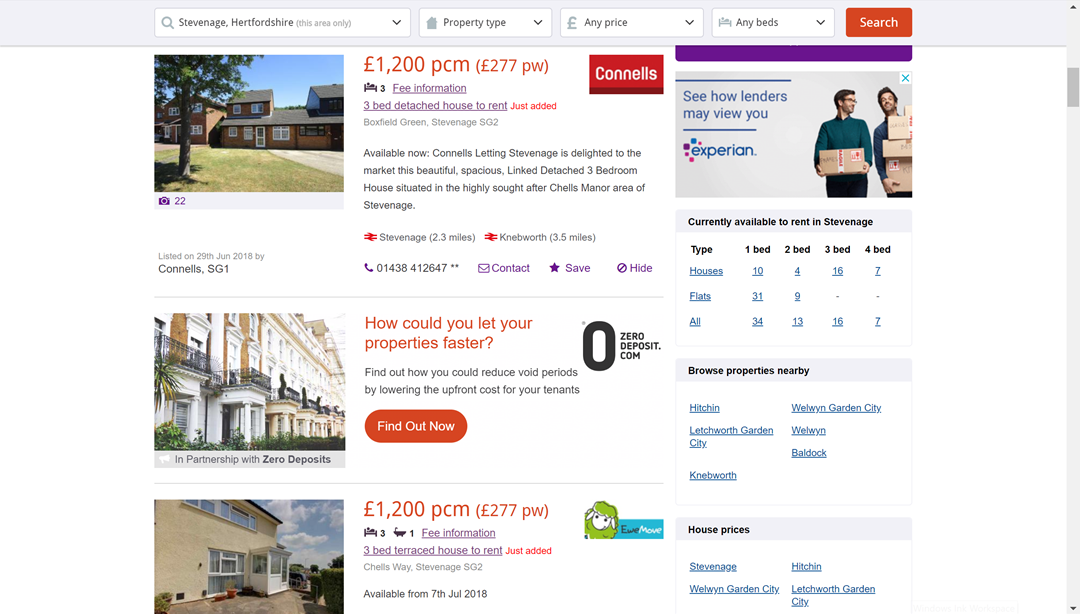Click the Find Out Now button
1080x614 pixels.
click(416, 427)
